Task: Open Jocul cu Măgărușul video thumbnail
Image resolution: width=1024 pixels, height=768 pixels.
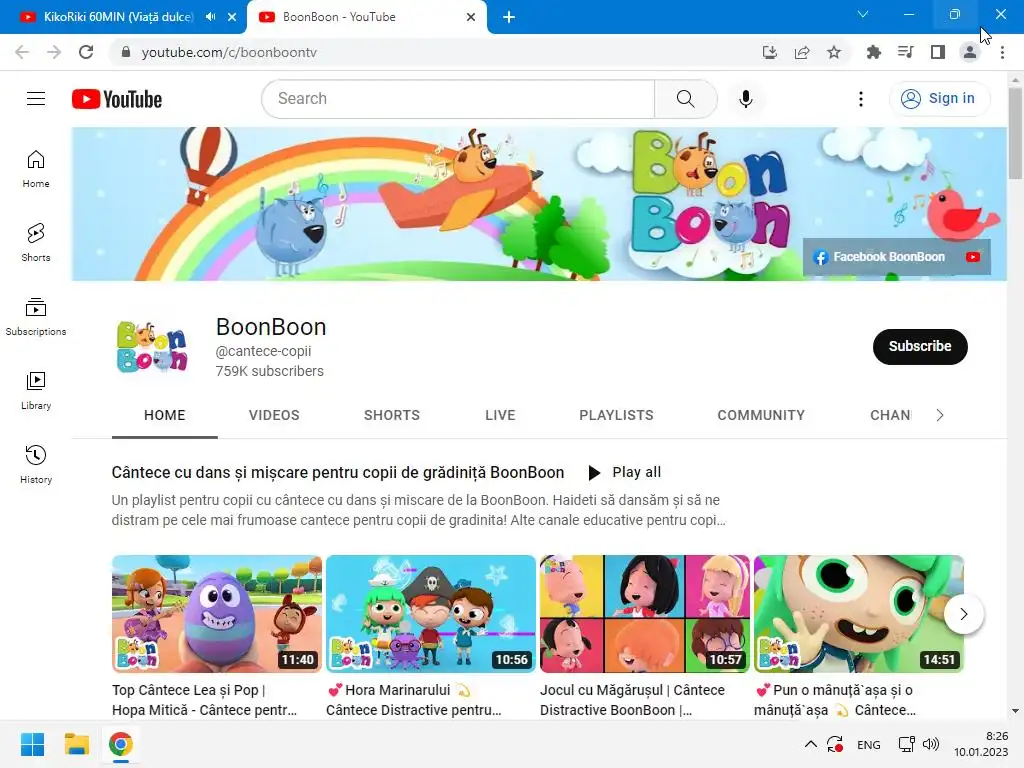Action: click(645, 614)
